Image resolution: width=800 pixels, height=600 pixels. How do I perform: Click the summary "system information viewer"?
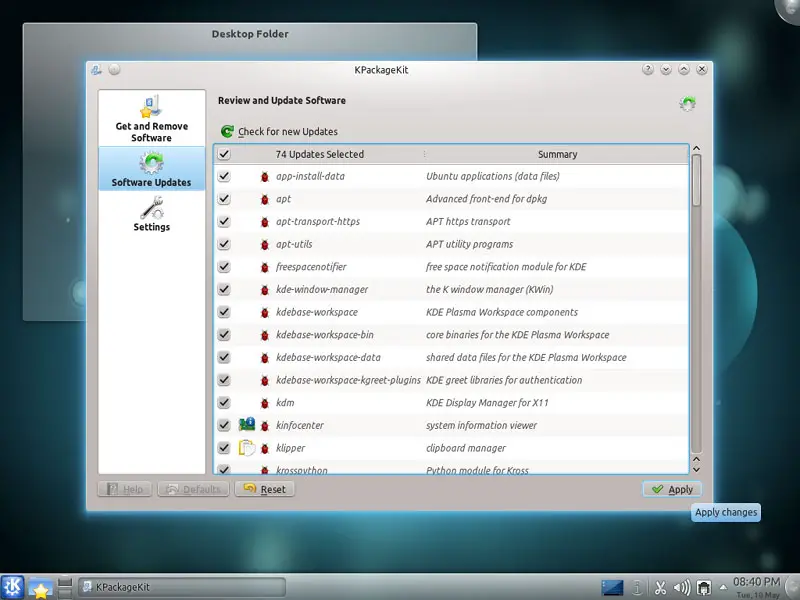481,425
